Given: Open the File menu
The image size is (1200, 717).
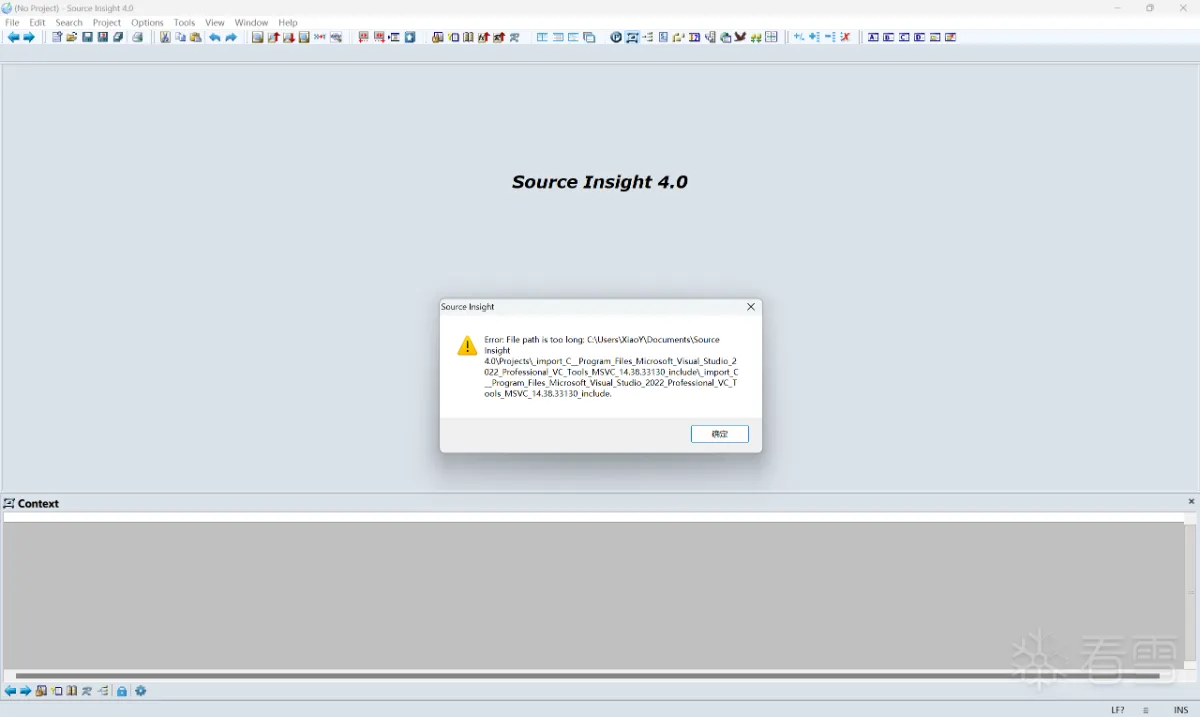Looking at the screenshot, I should click(x=12, y=22).
